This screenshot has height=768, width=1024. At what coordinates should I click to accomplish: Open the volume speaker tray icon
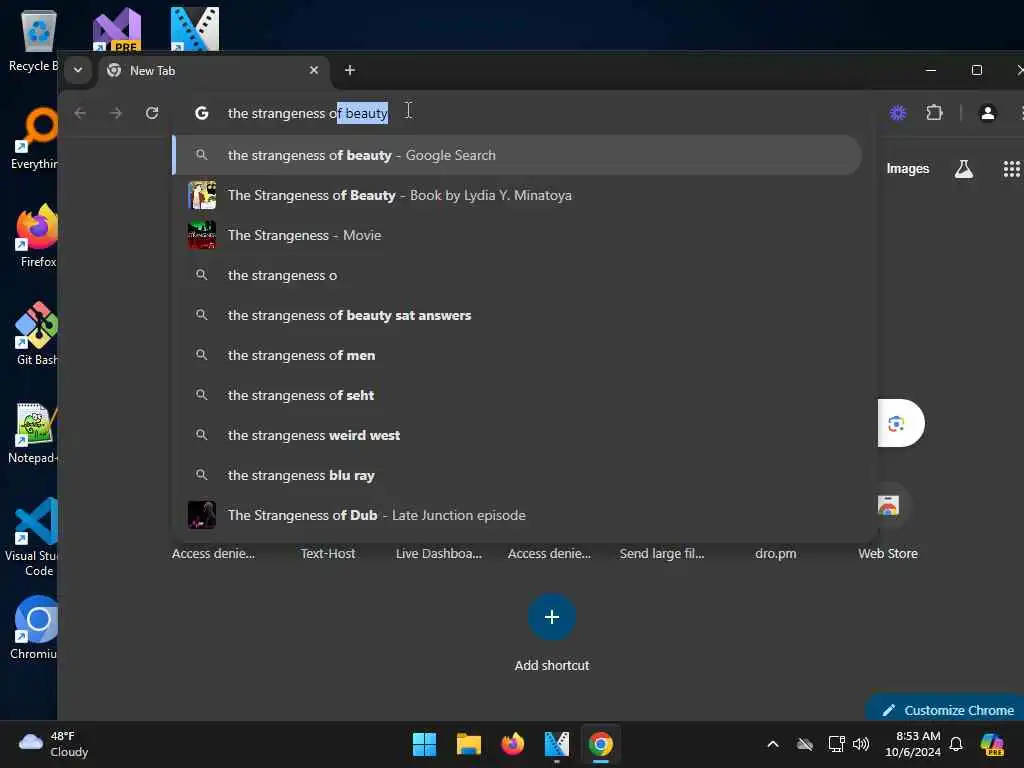click(x=861, y=744)
